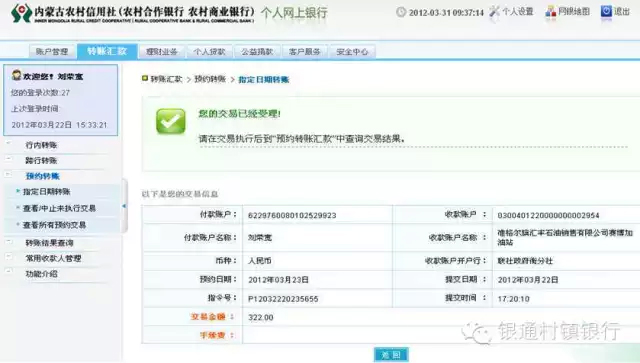Click transaction amount 322.00
Screen dimensions: 640x363
pos(261,317)
